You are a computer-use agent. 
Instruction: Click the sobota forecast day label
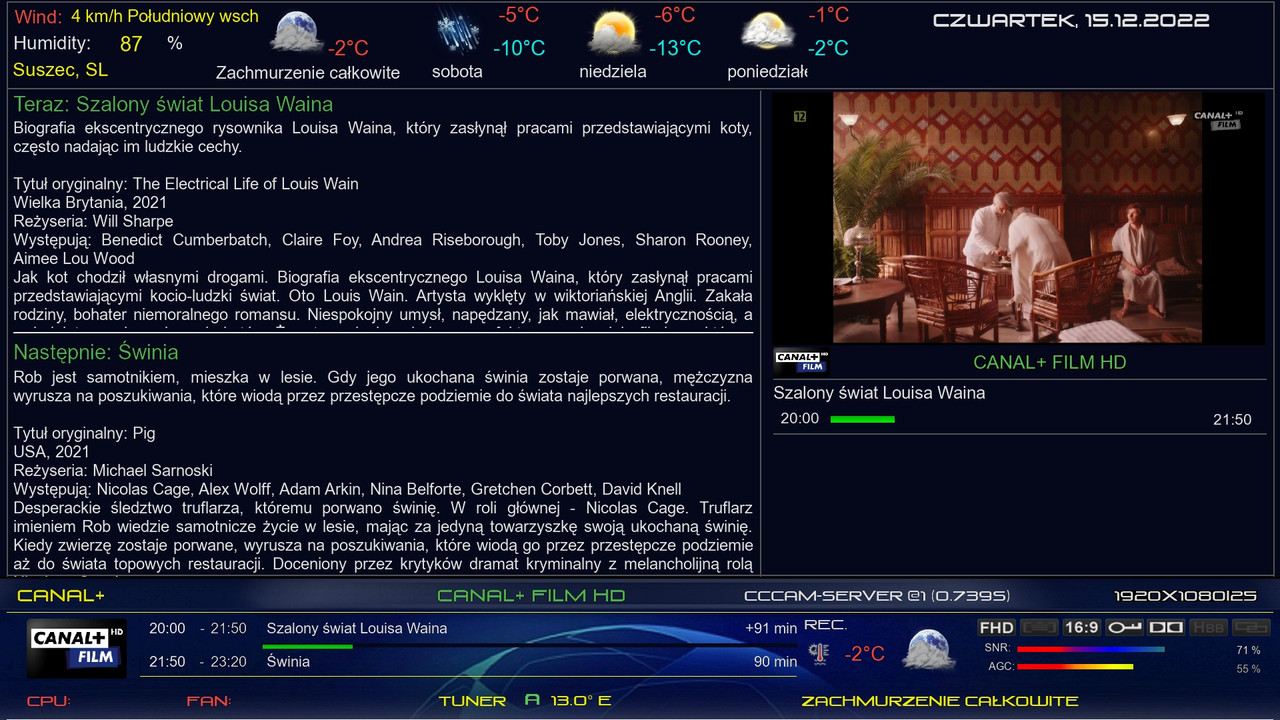click(x=457, y=72)
